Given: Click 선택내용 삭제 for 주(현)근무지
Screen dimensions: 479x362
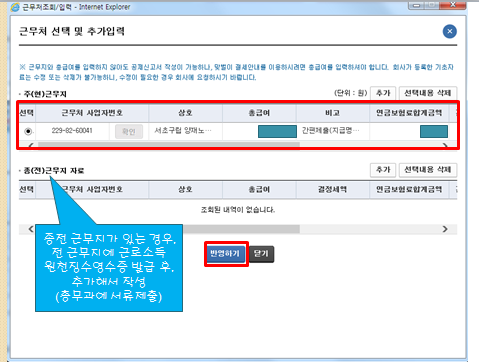Looking at the screenshot, I should (x=428, y=93).
